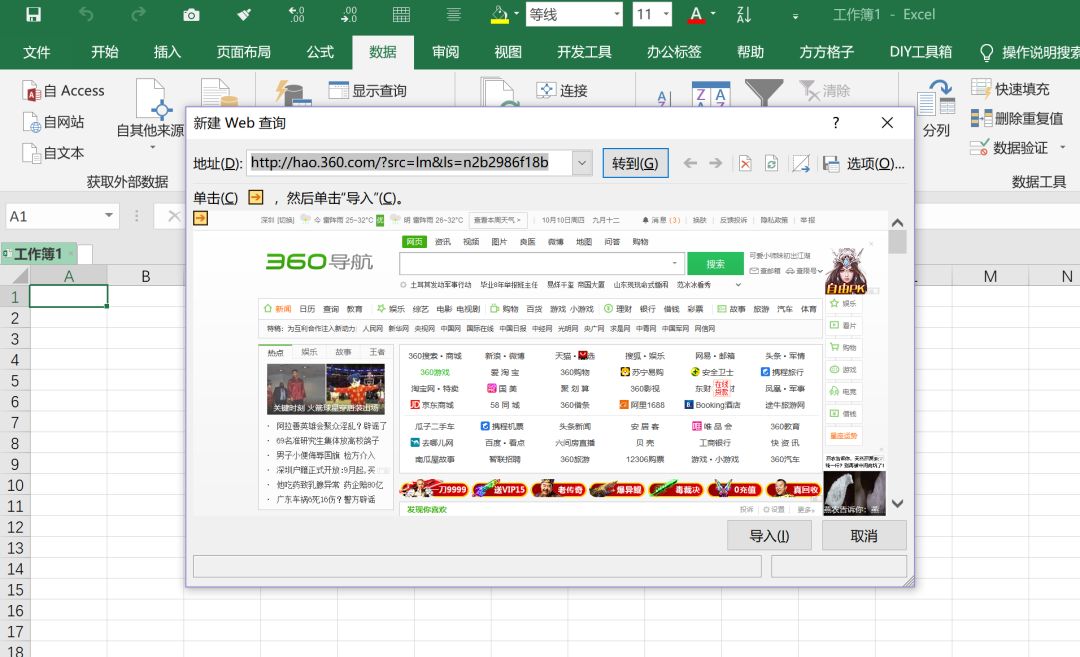
Task: Click the 快速填充 button
Action: point(1010,88)
